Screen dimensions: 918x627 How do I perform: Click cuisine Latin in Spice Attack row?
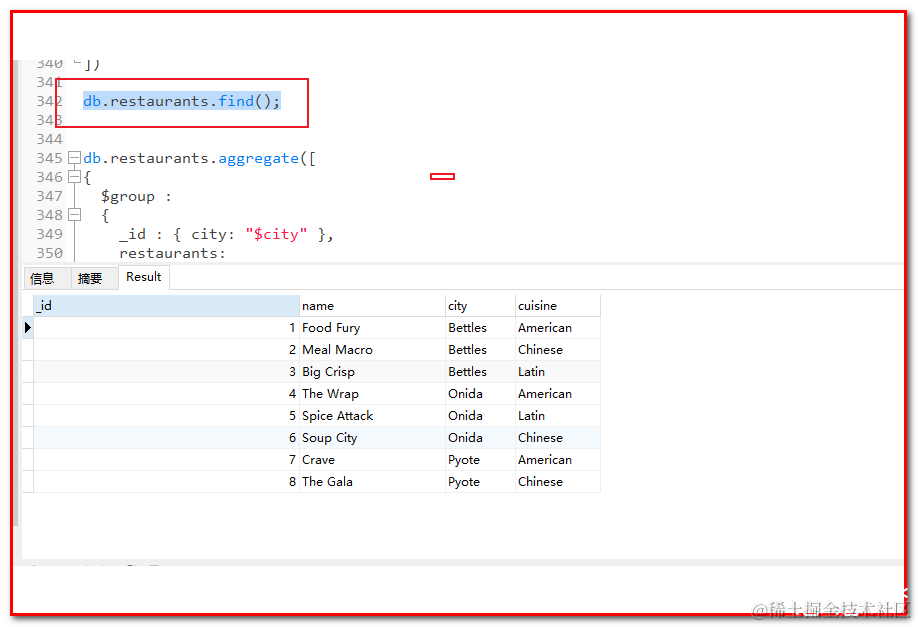[558, 416]
